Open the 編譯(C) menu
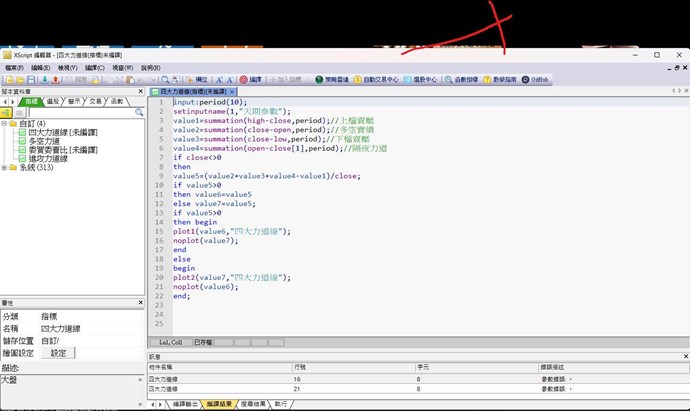This screenshot has width=690, height=411. click(95, 67)
